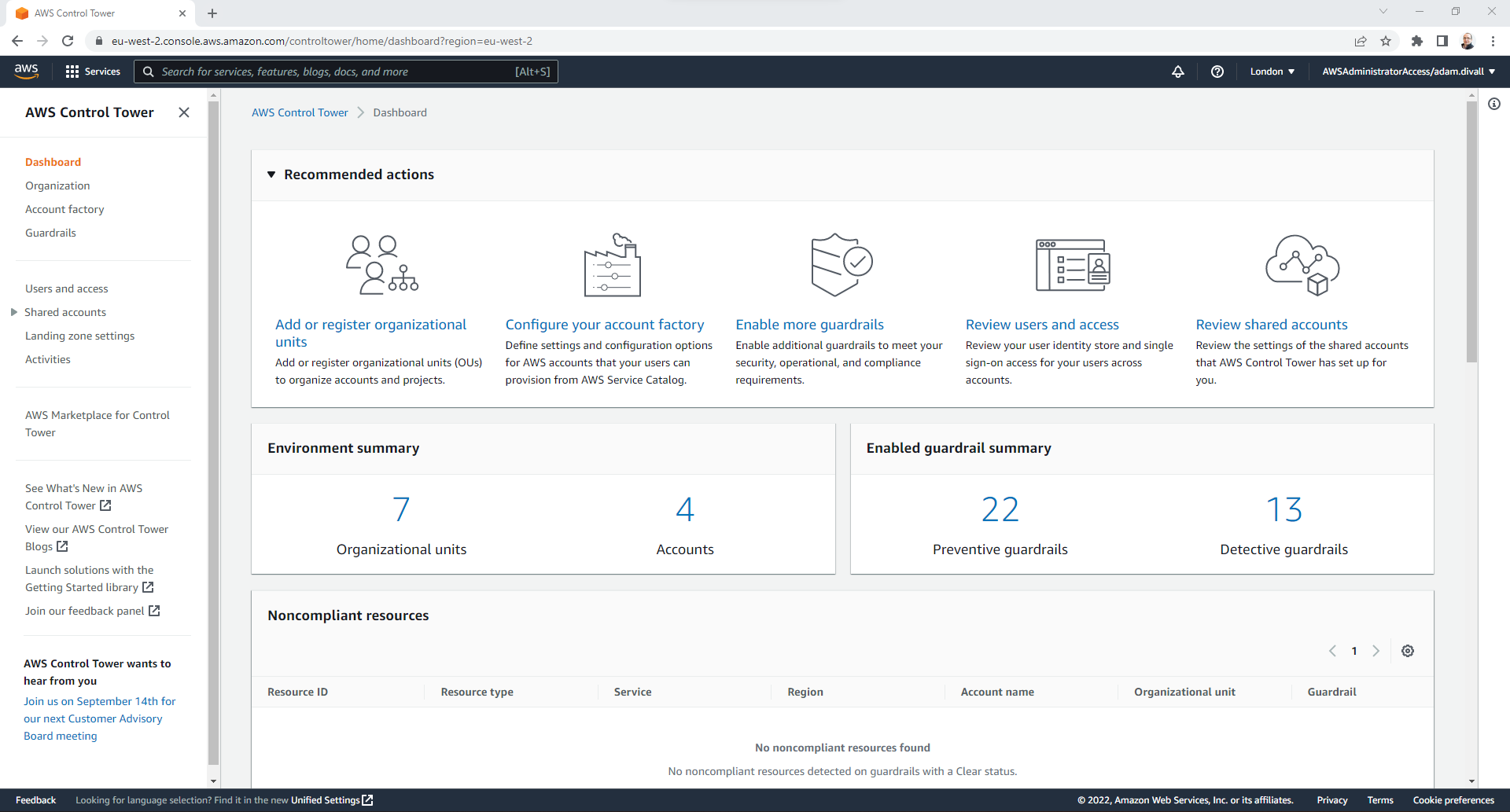Click the browser profile avatar
Viewport: 1510px width, 812px height.
click(1468, 41)
